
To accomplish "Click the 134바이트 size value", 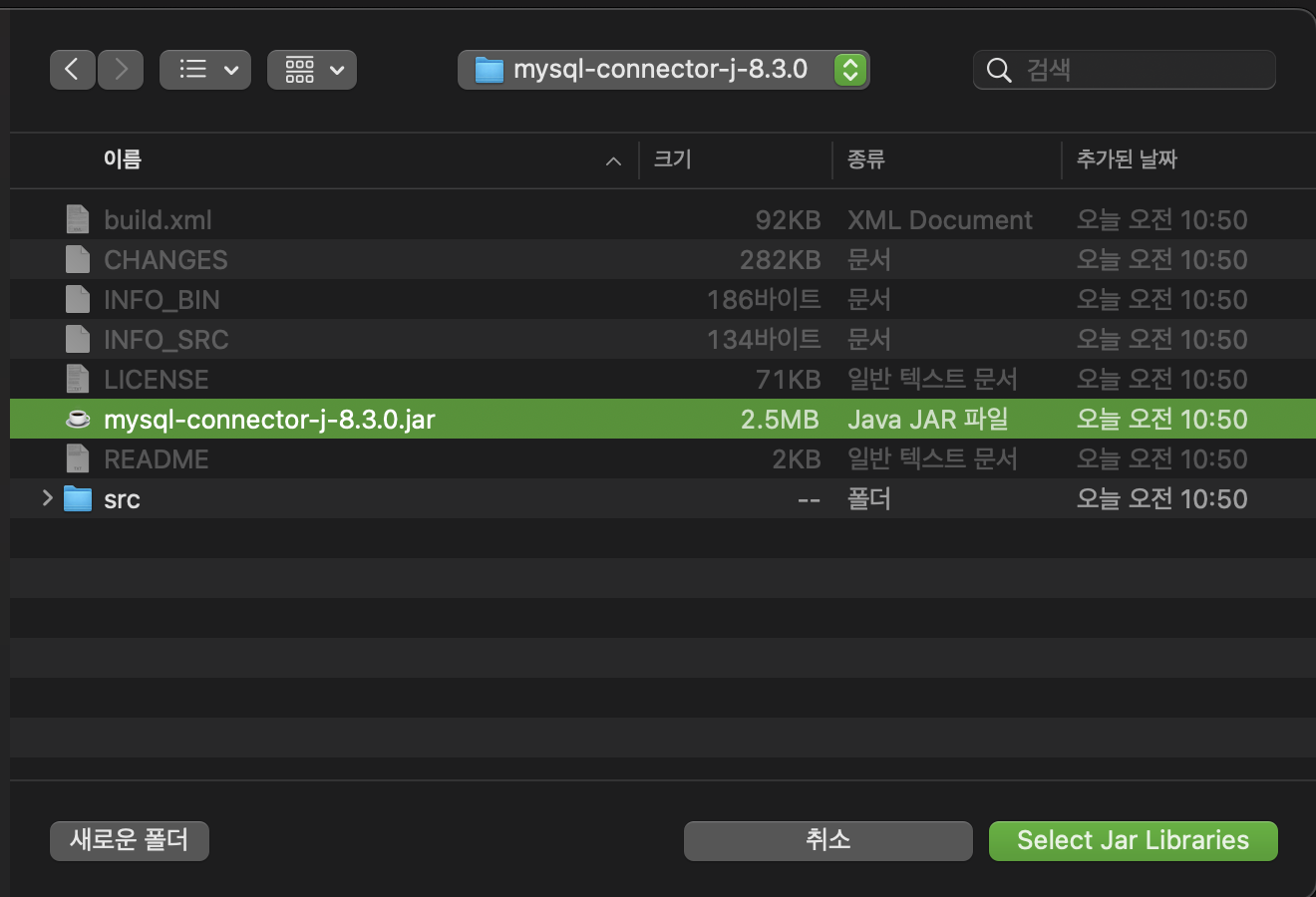I will (764, 339).
